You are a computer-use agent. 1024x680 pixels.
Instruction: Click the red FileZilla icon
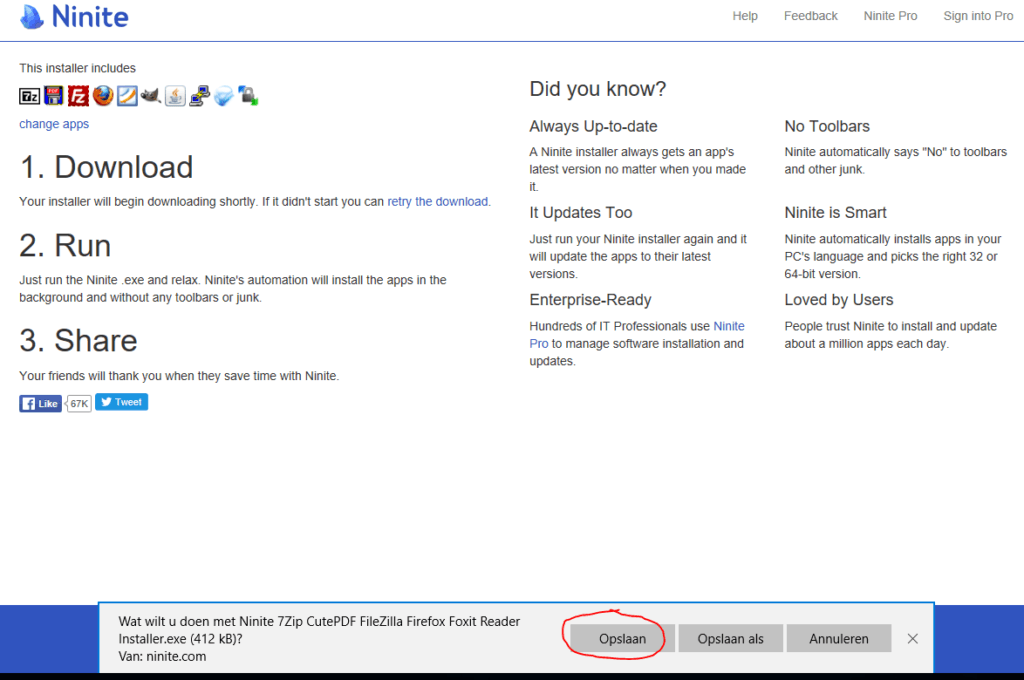click(x=78, y=96)
